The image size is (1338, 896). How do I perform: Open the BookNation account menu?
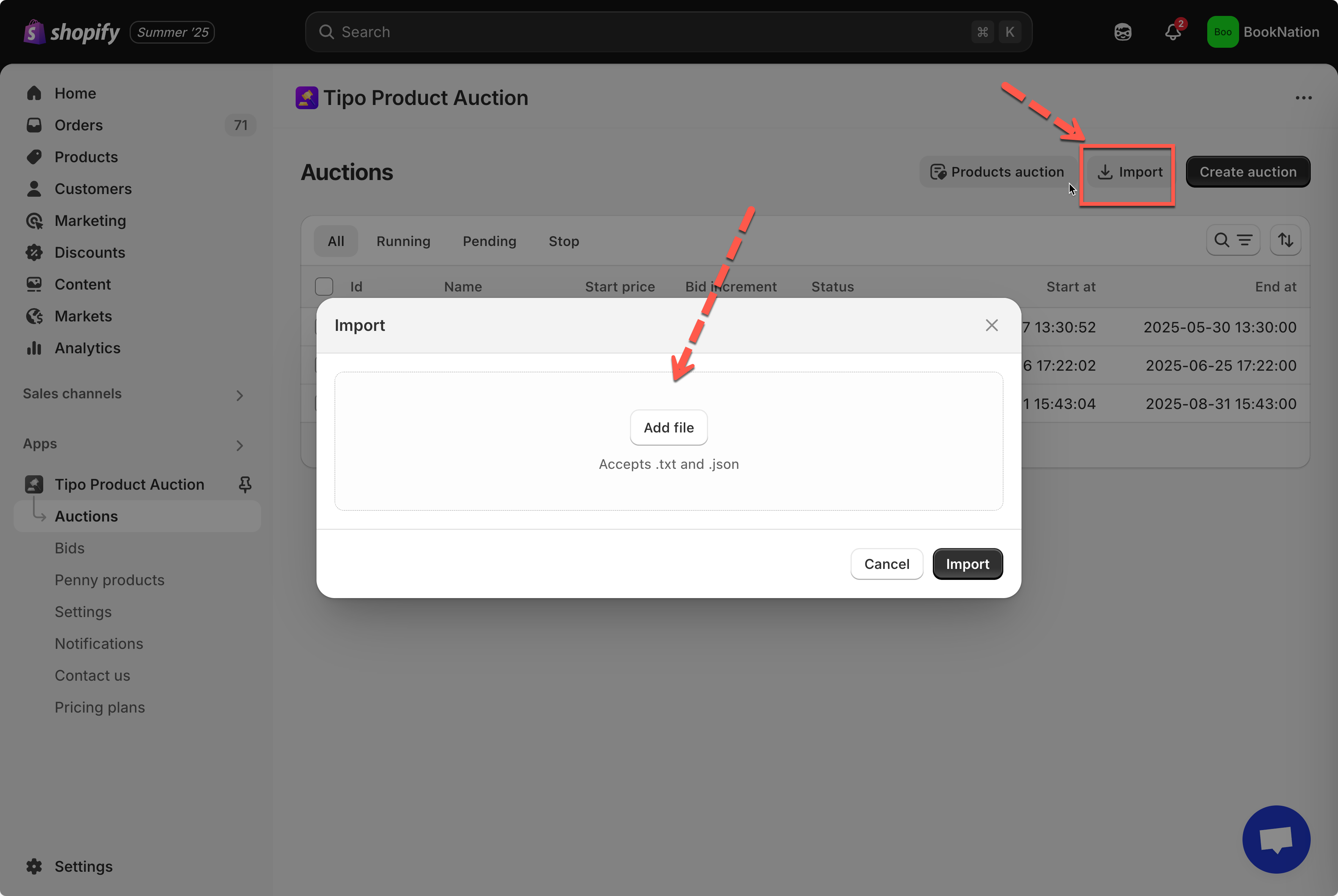click(x=1263, y=32)
